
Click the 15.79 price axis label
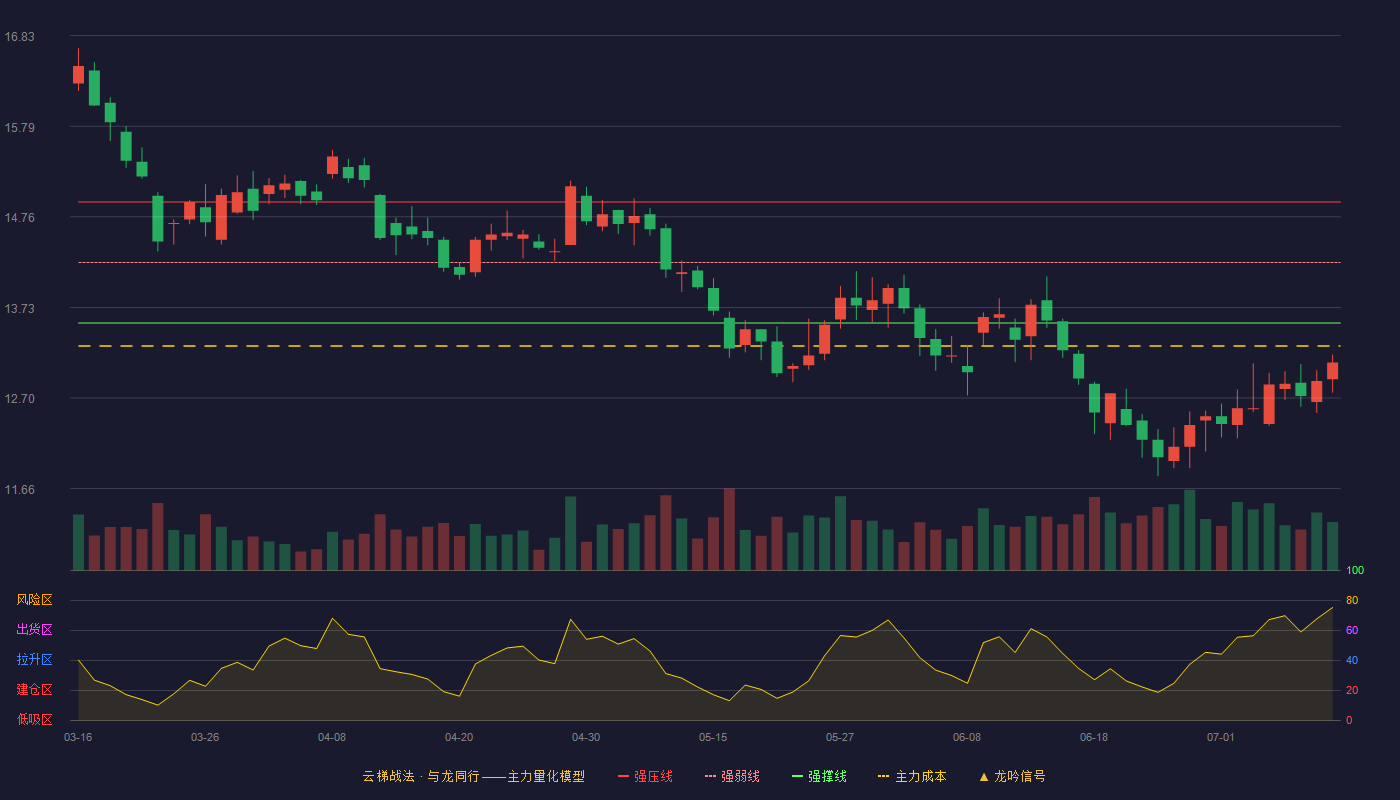(x=19, y=127)
